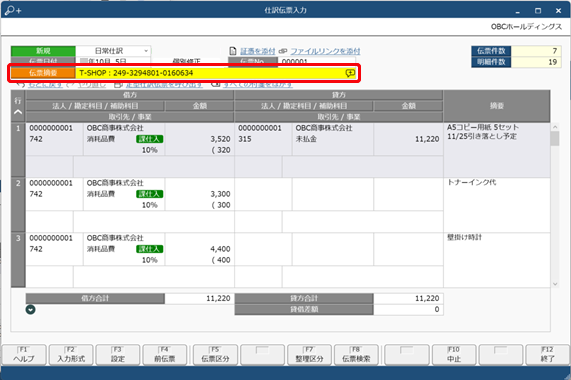Screen dimensions: 571x380
Task: Click the vertical scrollbar thumb of the grid
Action: (x=555, y=139)
